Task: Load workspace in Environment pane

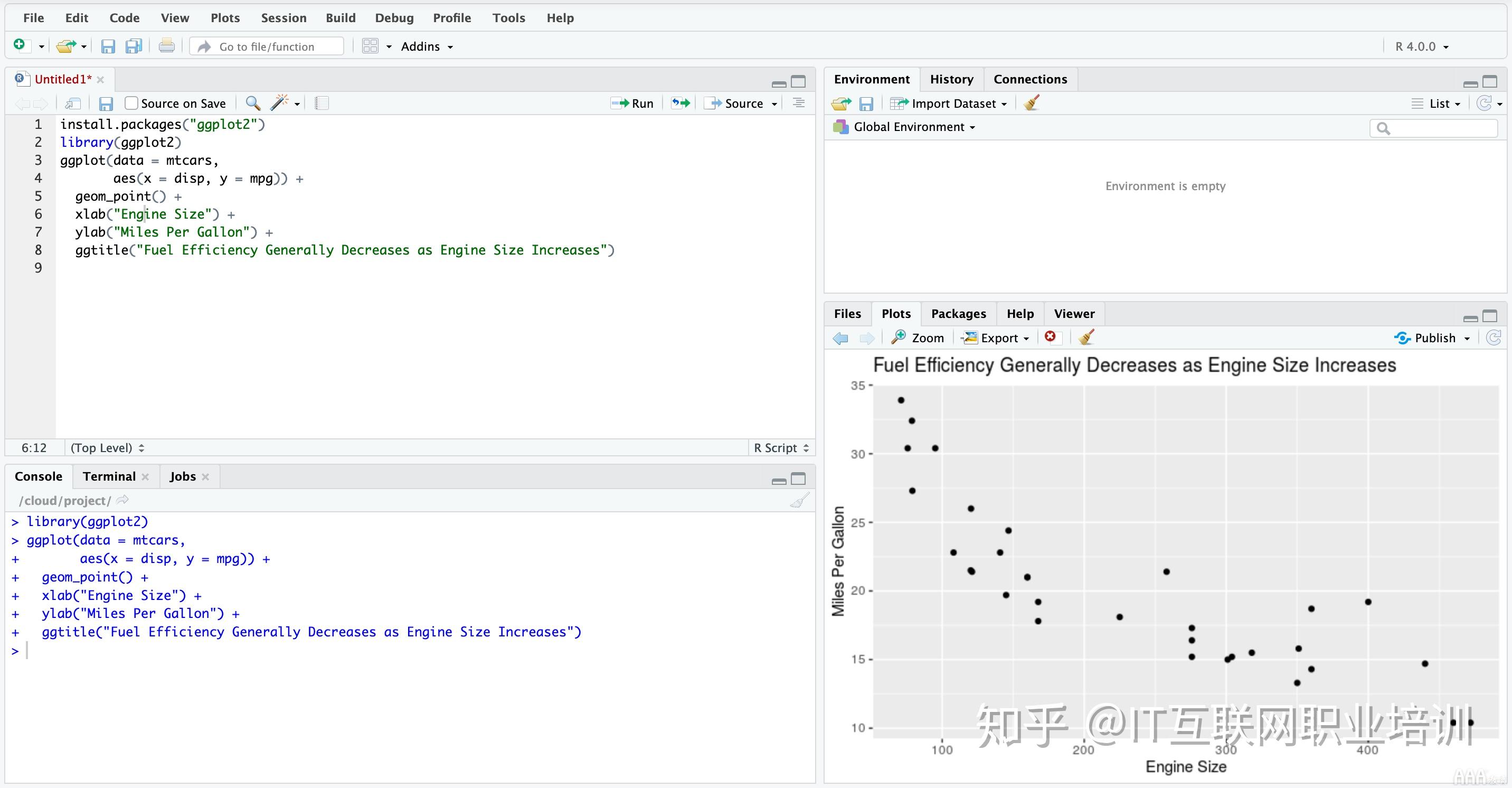Action: [841, 104]
